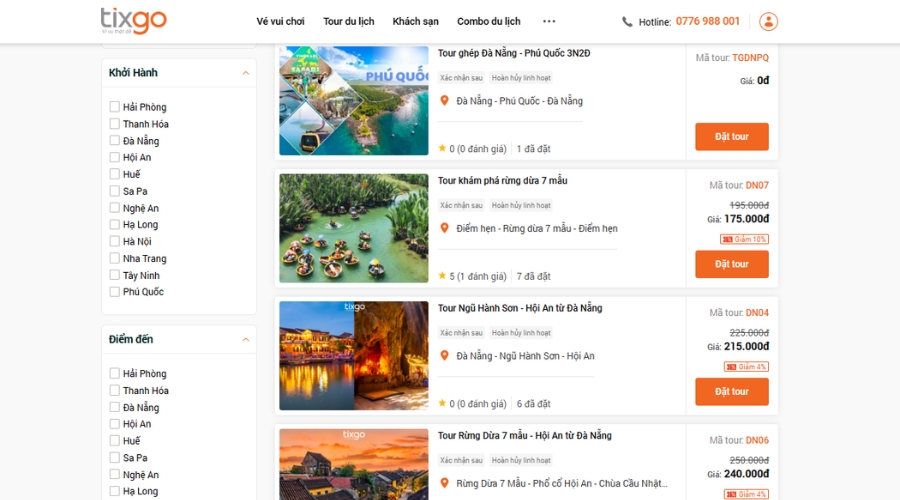The height and width of the screenshot is (500, 900).
Task: Click rating star of Phú Quốc 3N2Đ tour
Action: click(x=442, y=148)
